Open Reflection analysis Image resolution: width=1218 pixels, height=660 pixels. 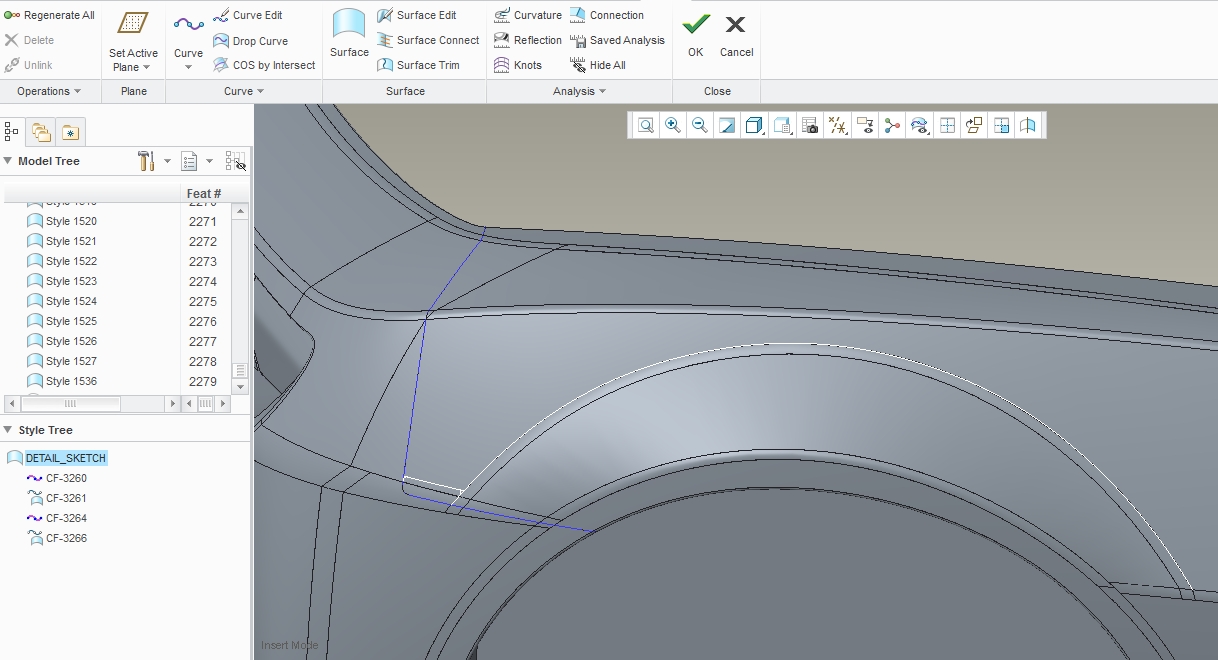pos(528,40)
